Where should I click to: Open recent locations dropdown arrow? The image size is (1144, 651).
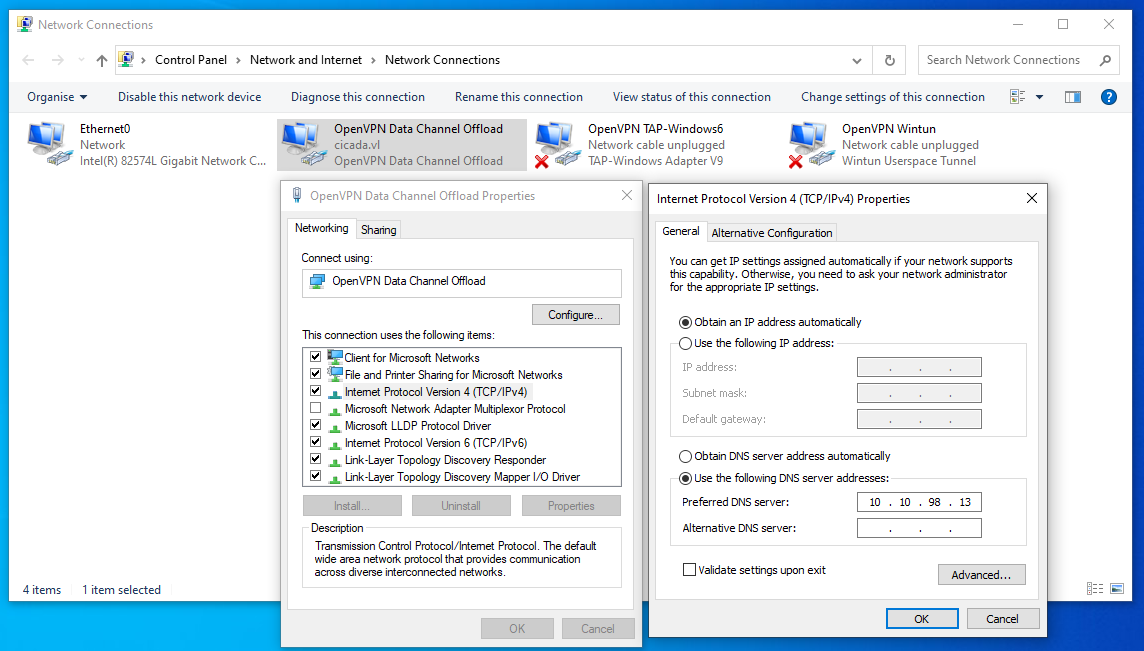tap(80, 61)
